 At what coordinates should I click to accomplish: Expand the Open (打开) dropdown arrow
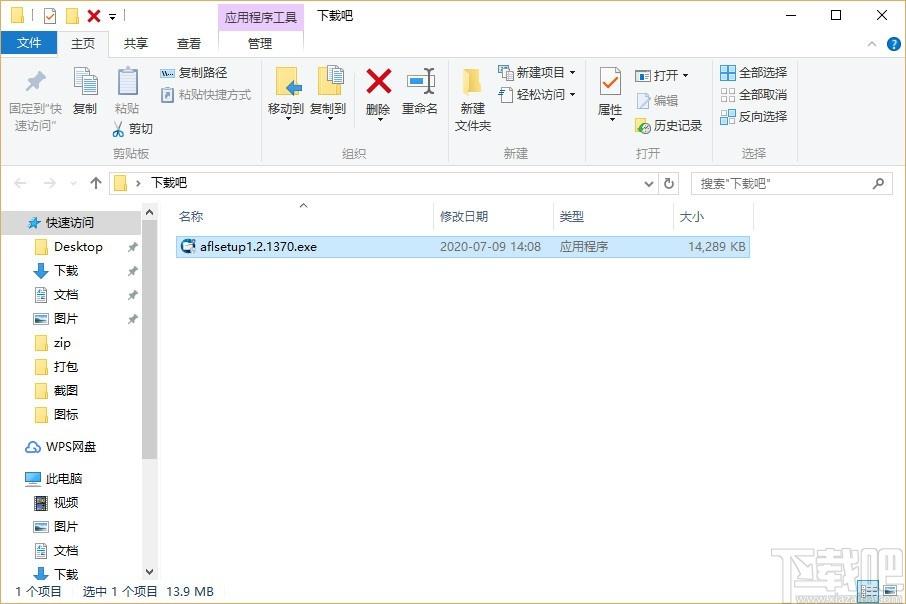pyautogui.click(x=685, y=76)
